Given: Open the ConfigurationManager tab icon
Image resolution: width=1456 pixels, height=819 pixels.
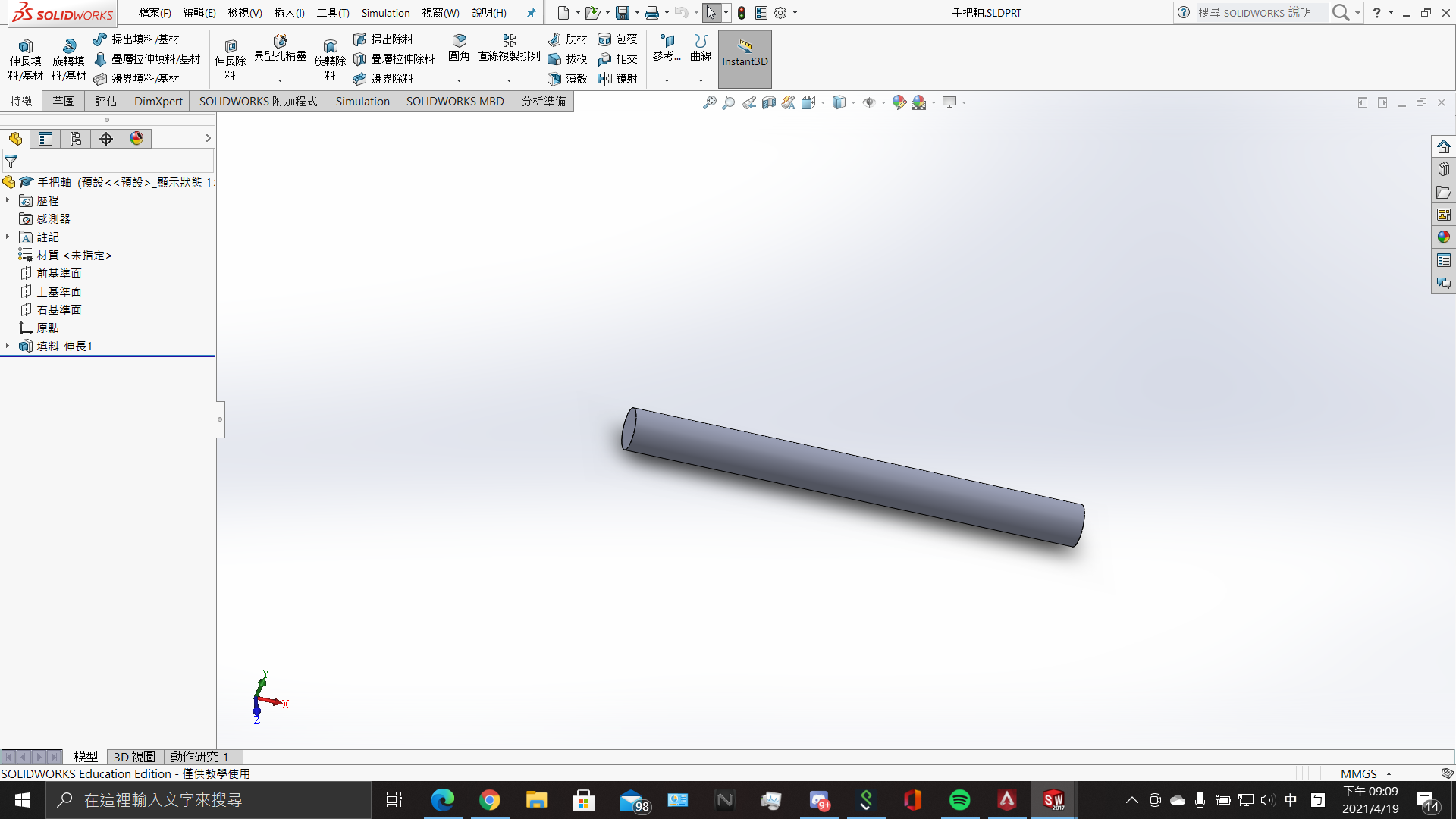Looking at the screenshot, I should click(x=76, y=139).
